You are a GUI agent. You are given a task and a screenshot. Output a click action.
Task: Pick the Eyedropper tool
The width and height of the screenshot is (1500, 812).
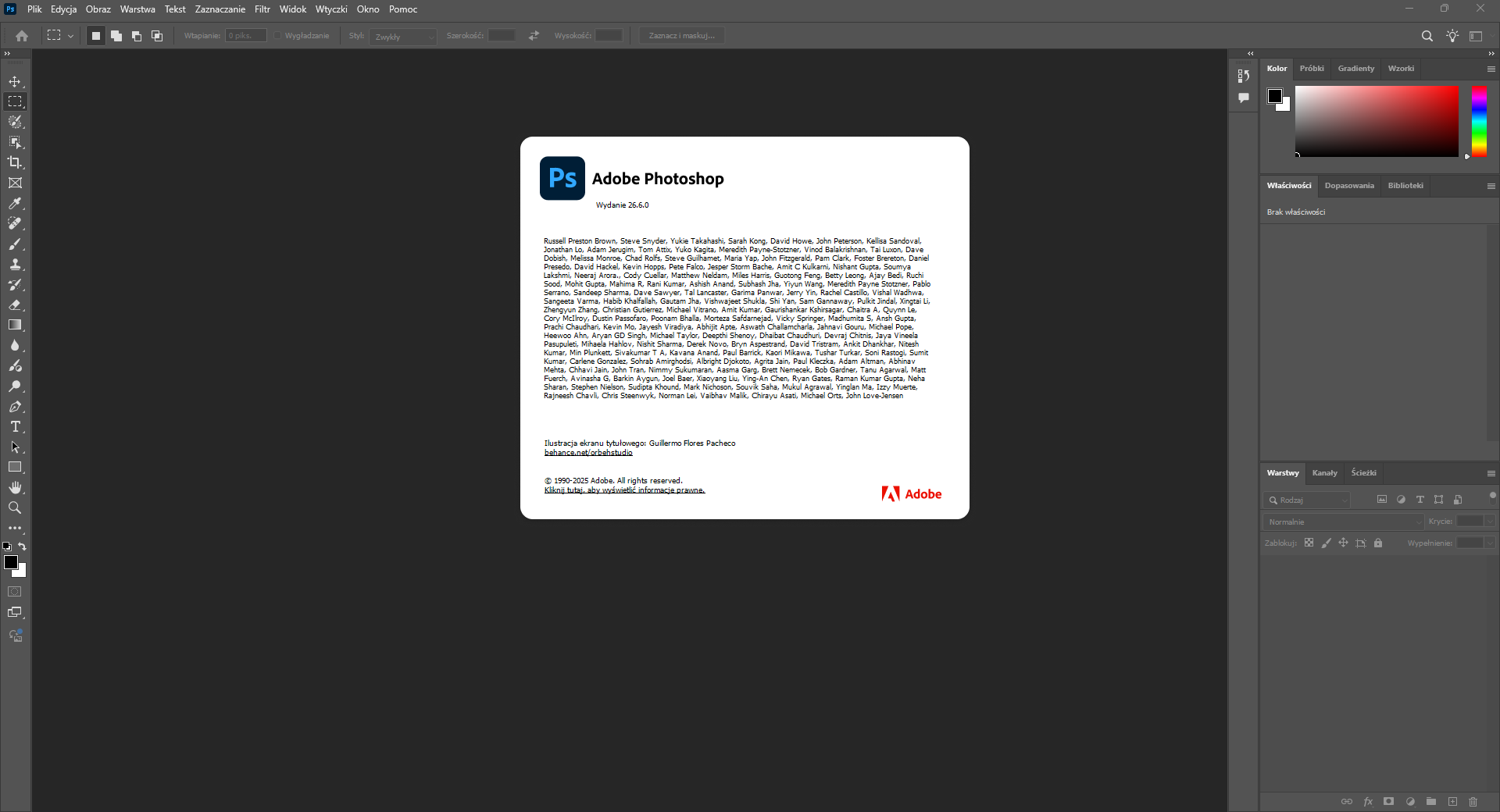click(15, 203)
